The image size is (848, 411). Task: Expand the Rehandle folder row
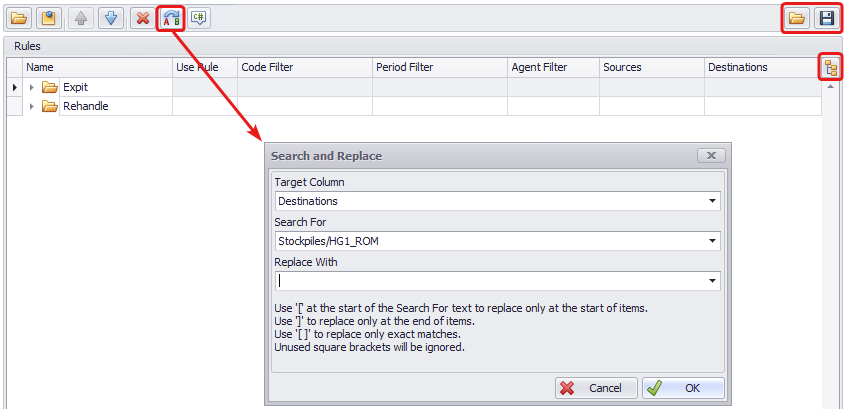point(31,106)
